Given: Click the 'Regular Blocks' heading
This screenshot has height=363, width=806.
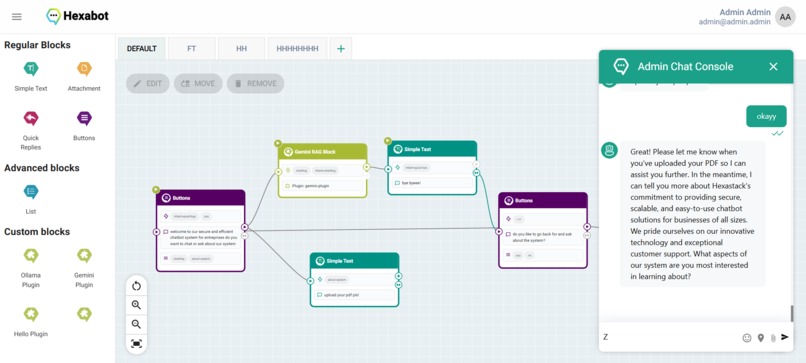Looking at the screenshot, I should click(38, 45).
